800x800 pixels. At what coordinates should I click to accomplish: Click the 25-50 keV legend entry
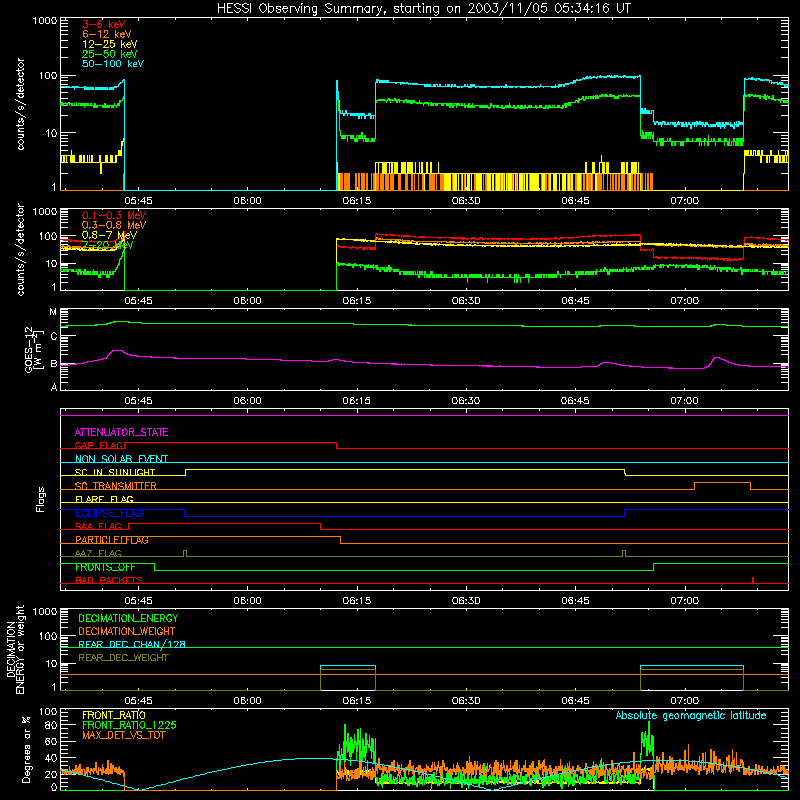[x=110, y=54]
